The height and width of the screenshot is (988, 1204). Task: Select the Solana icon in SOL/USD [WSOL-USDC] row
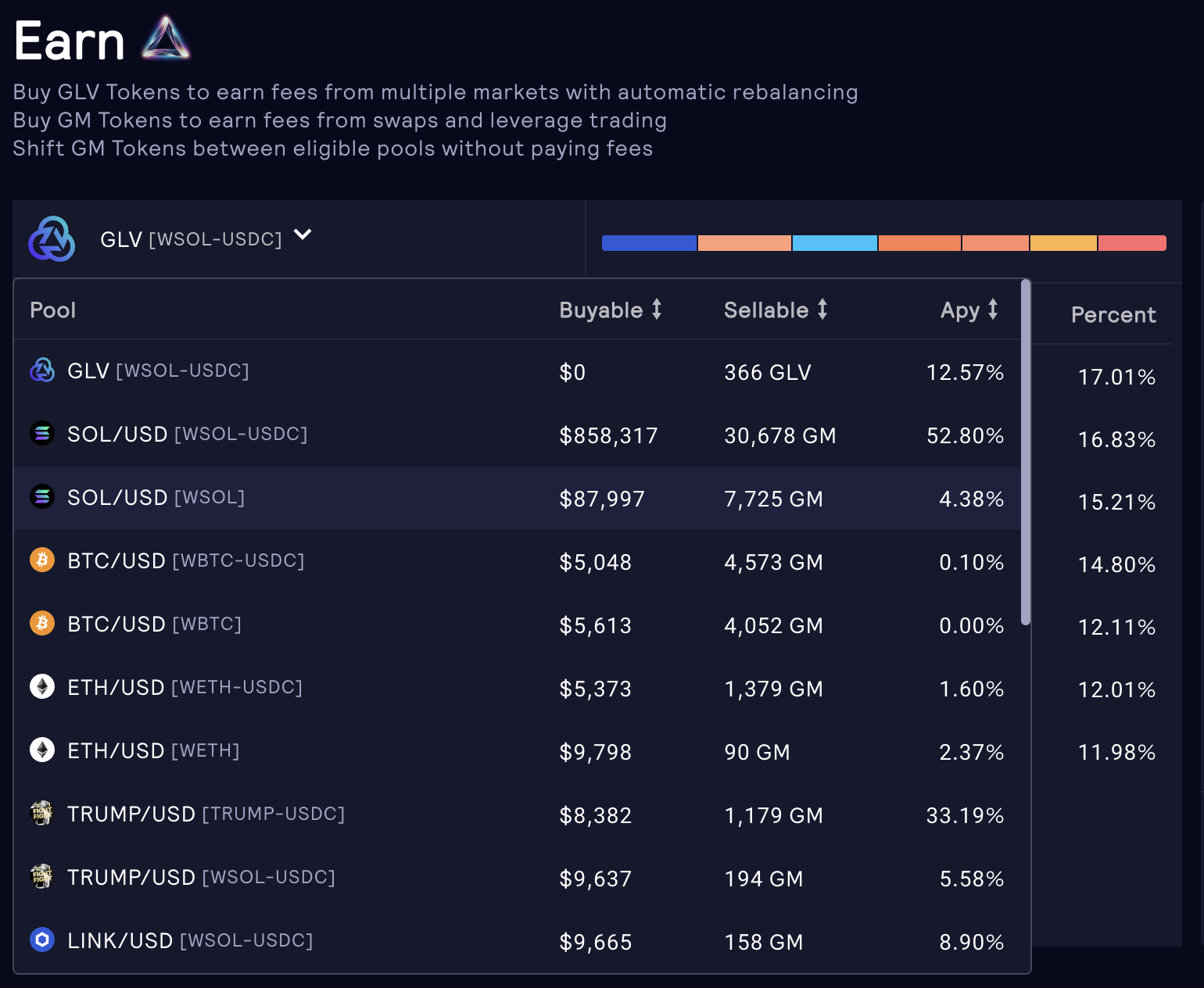click(x=41, y=434)
